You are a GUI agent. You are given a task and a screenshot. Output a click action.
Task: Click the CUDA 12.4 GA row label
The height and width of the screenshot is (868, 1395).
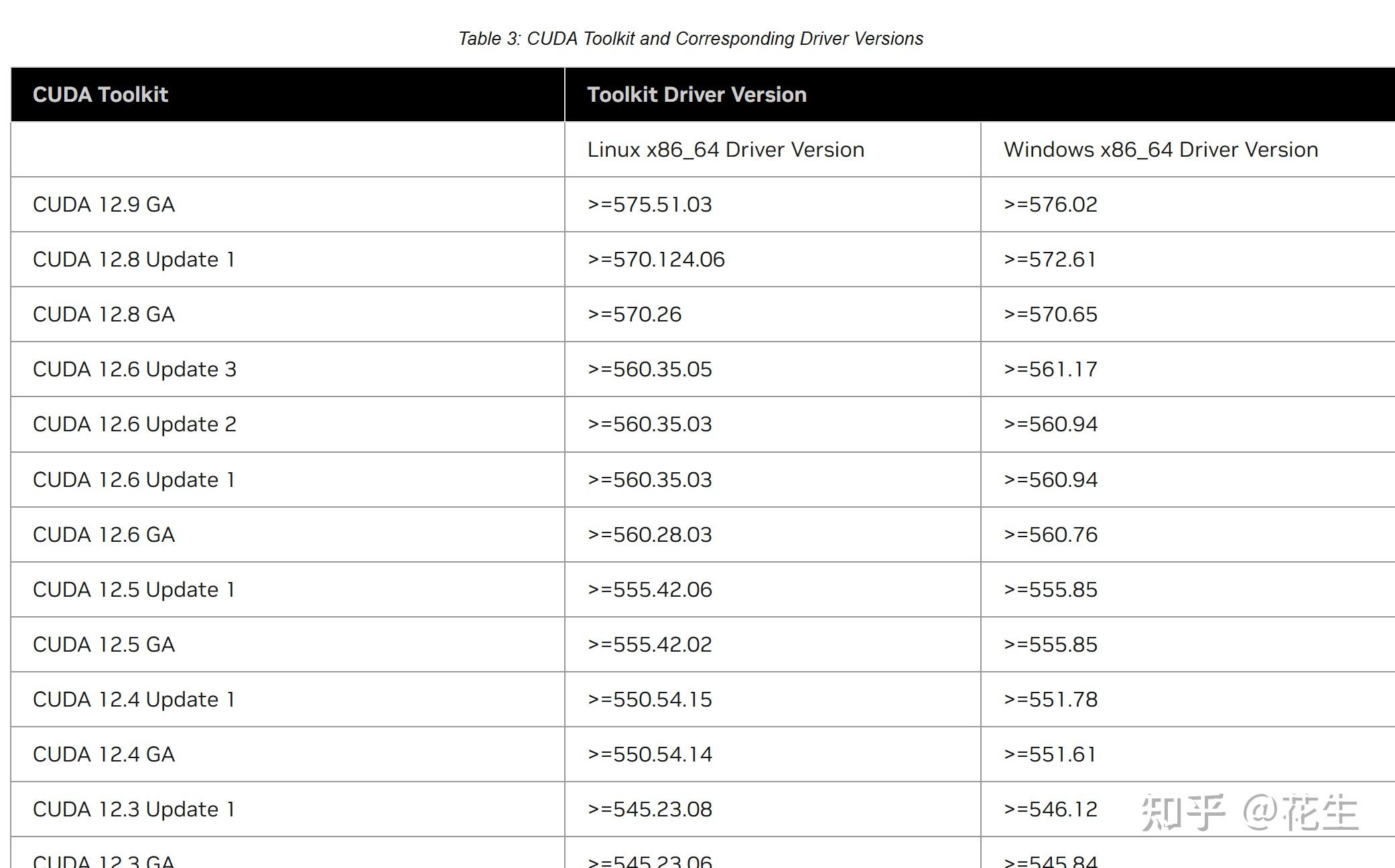[x=104, y=754]
